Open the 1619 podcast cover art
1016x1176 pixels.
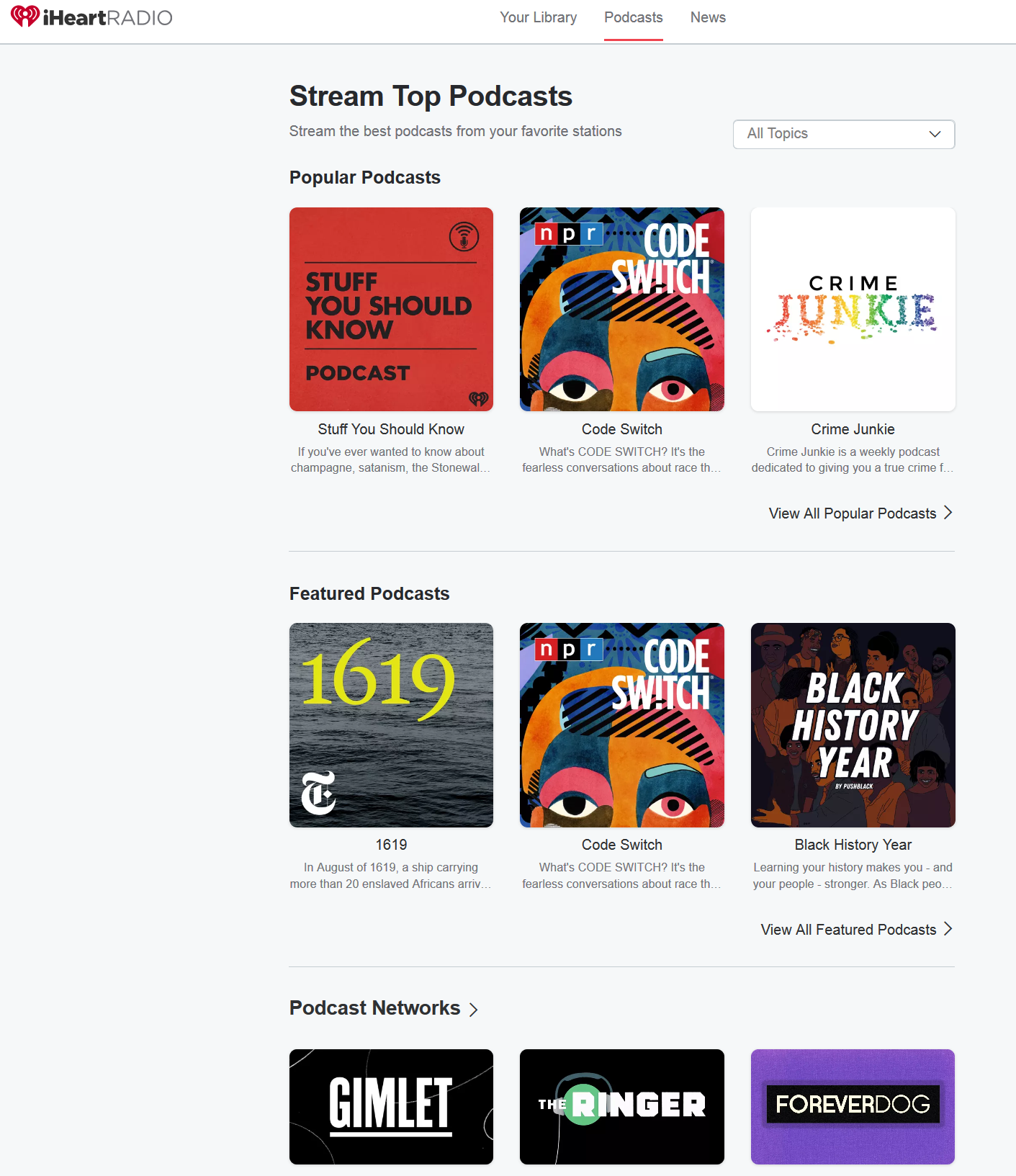coord(391,725)
